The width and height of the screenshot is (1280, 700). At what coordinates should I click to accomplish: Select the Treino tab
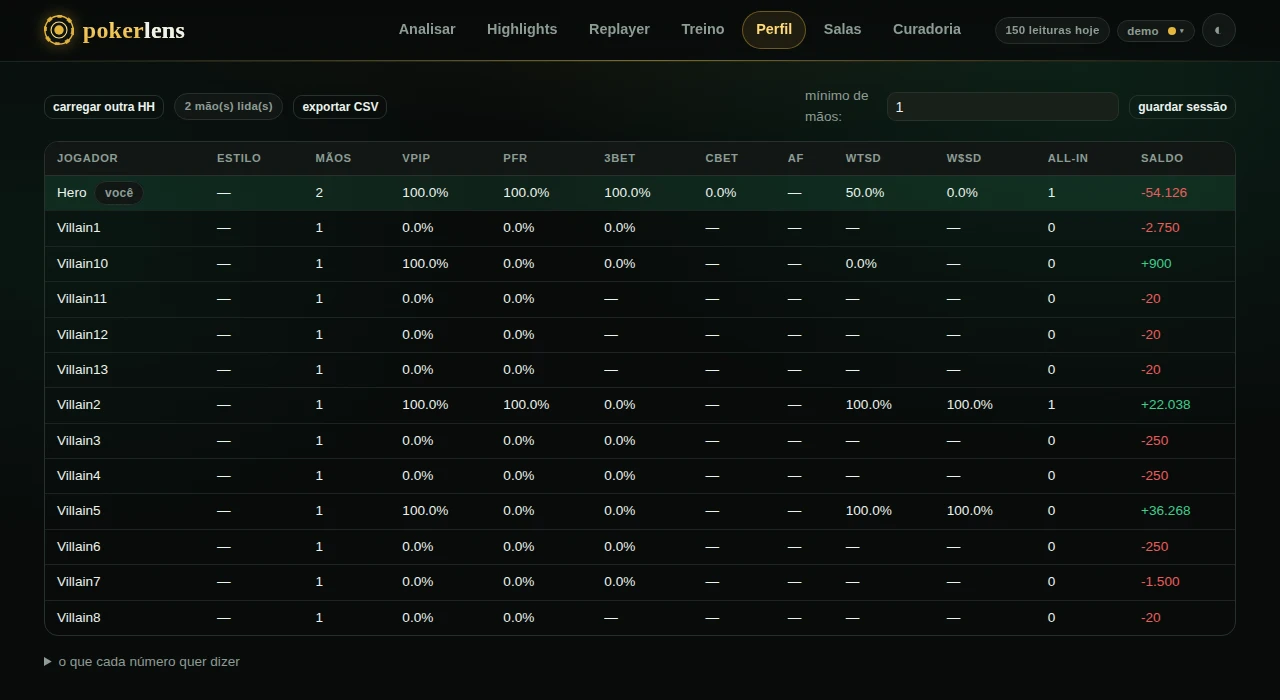703,30
